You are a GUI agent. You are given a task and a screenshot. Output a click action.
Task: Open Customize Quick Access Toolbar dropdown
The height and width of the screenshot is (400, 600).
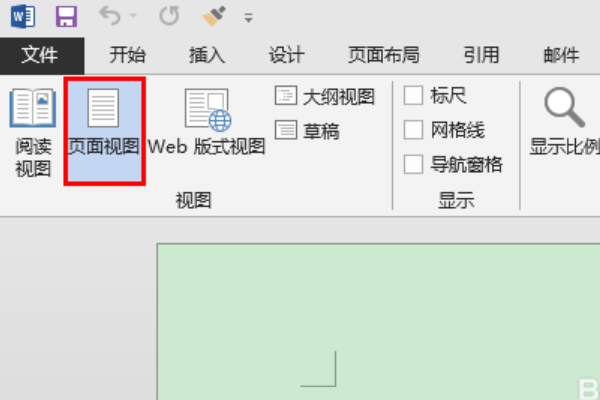pyautogui.click(x=248, y=17)
